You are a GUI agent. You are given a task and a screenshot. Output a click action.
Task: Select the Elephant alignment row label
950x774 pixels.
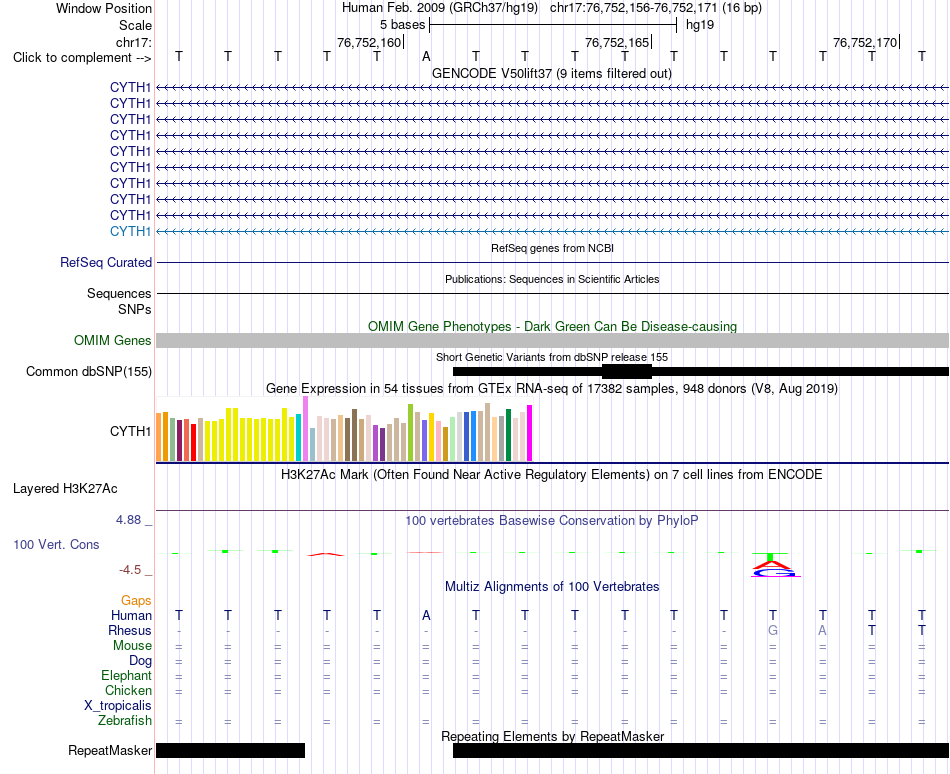126,676
